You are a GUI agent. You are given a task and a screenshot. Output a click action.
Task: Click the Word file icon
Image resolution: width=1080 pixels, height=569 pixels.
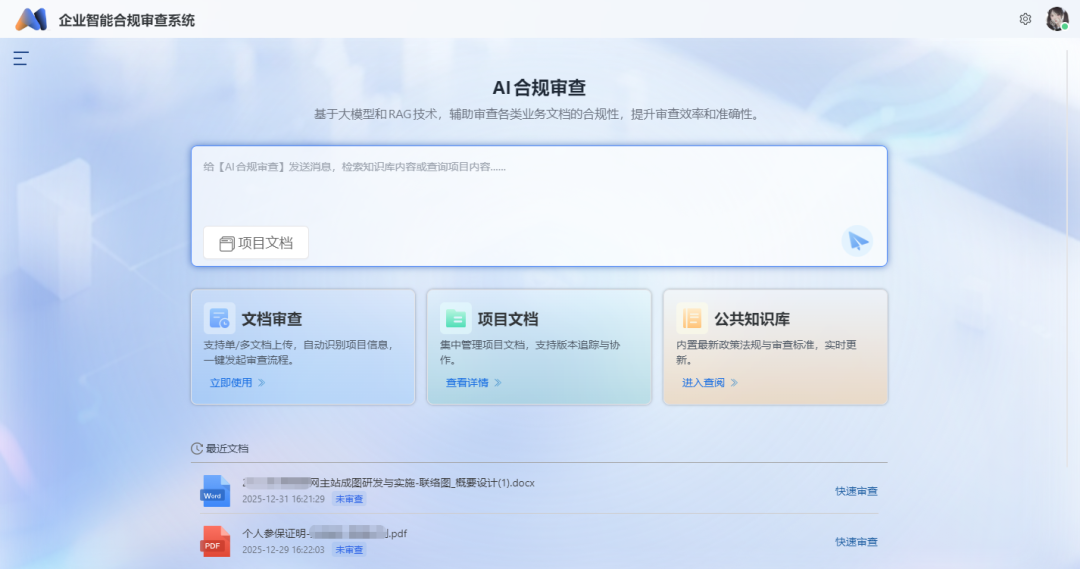click(215, 491)
